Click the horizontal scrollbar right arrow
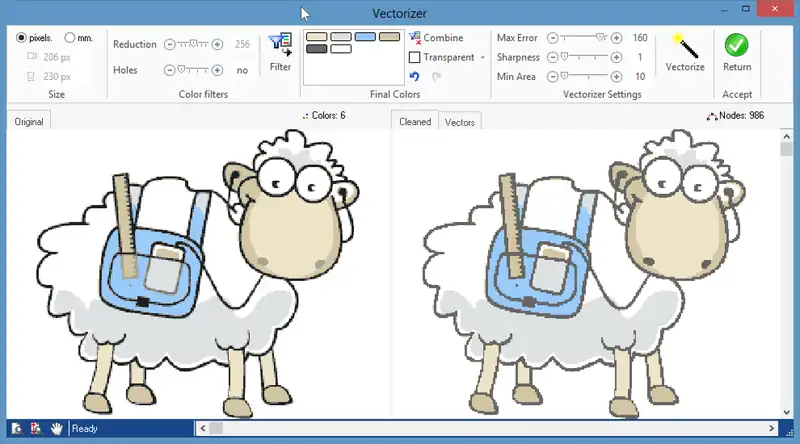 [773, 429]
